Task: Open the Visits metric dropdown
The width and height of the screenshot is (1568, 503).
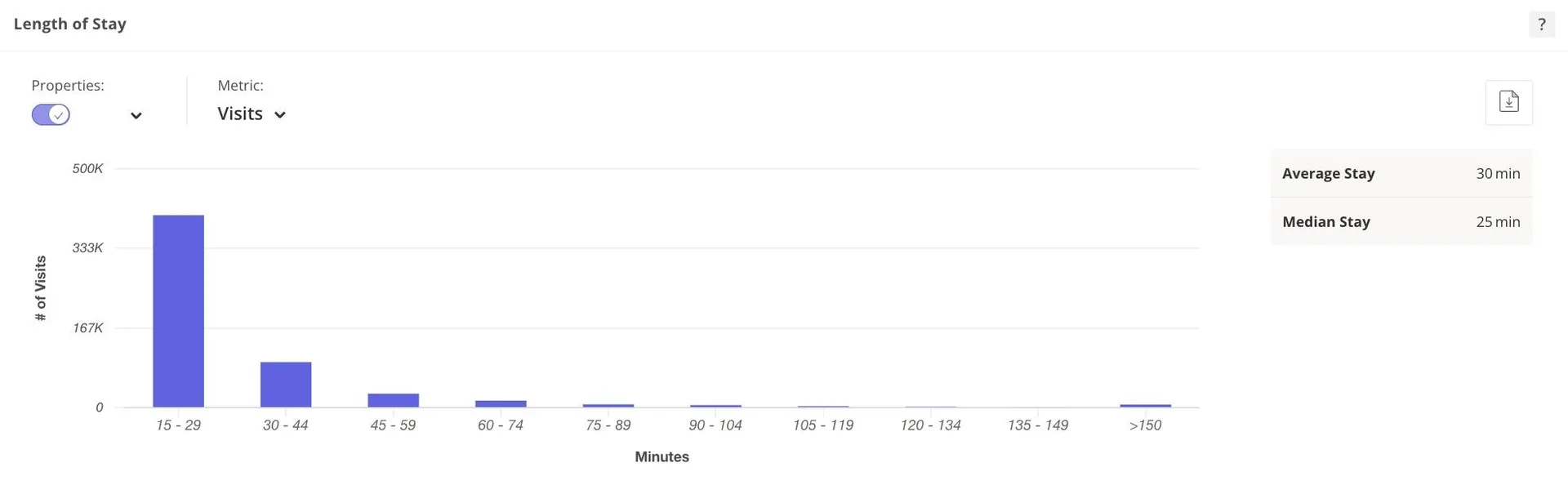Action: 252,114
